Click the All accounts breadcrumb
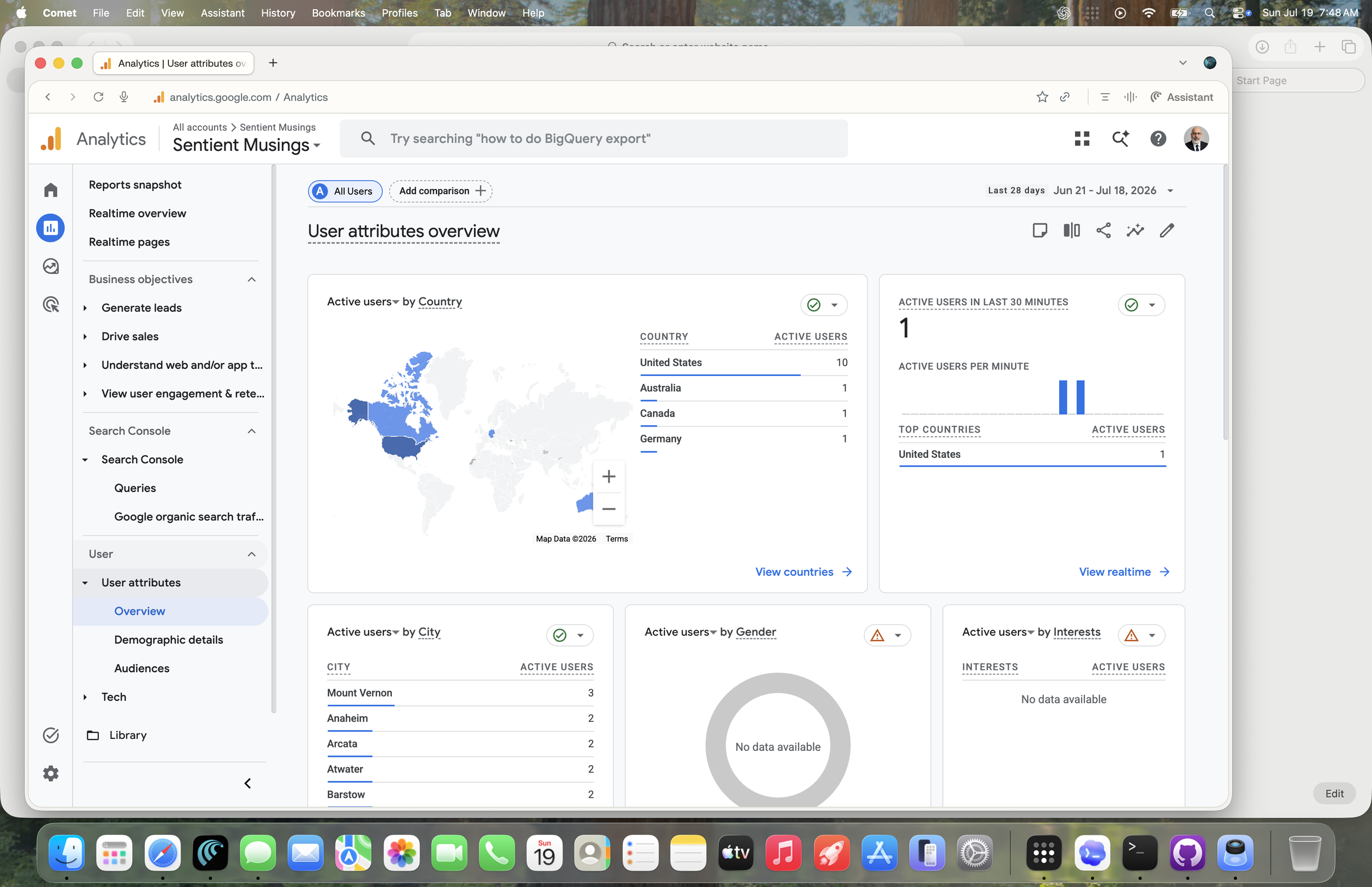The width and height of the screenshot is (1372, 887). tap(200, 127)
